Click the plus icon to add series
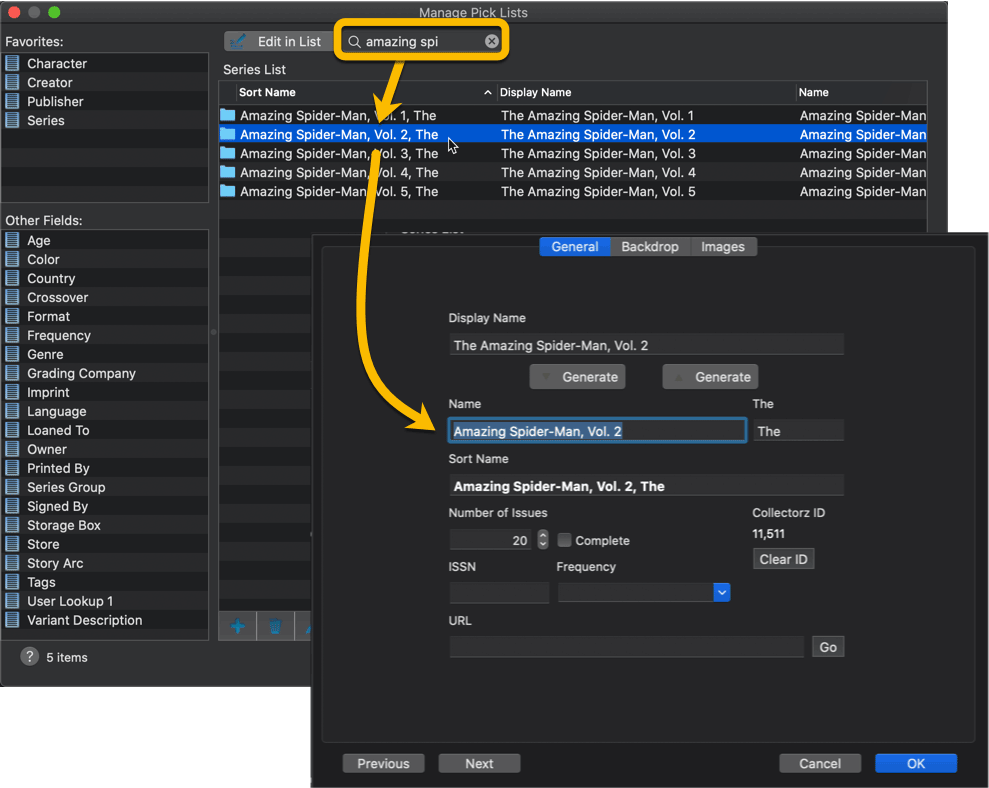 (238, 626)
